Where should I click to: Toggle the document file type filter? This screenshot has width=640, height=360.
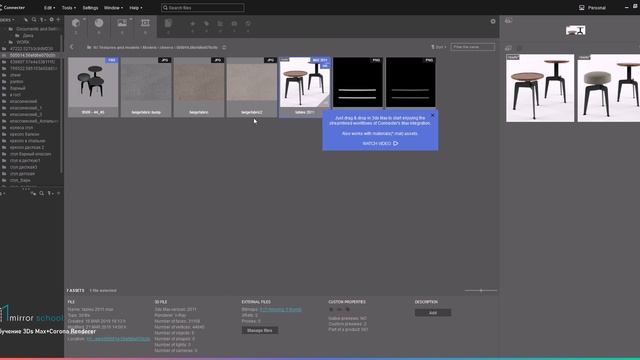click(x=168, y=24)
